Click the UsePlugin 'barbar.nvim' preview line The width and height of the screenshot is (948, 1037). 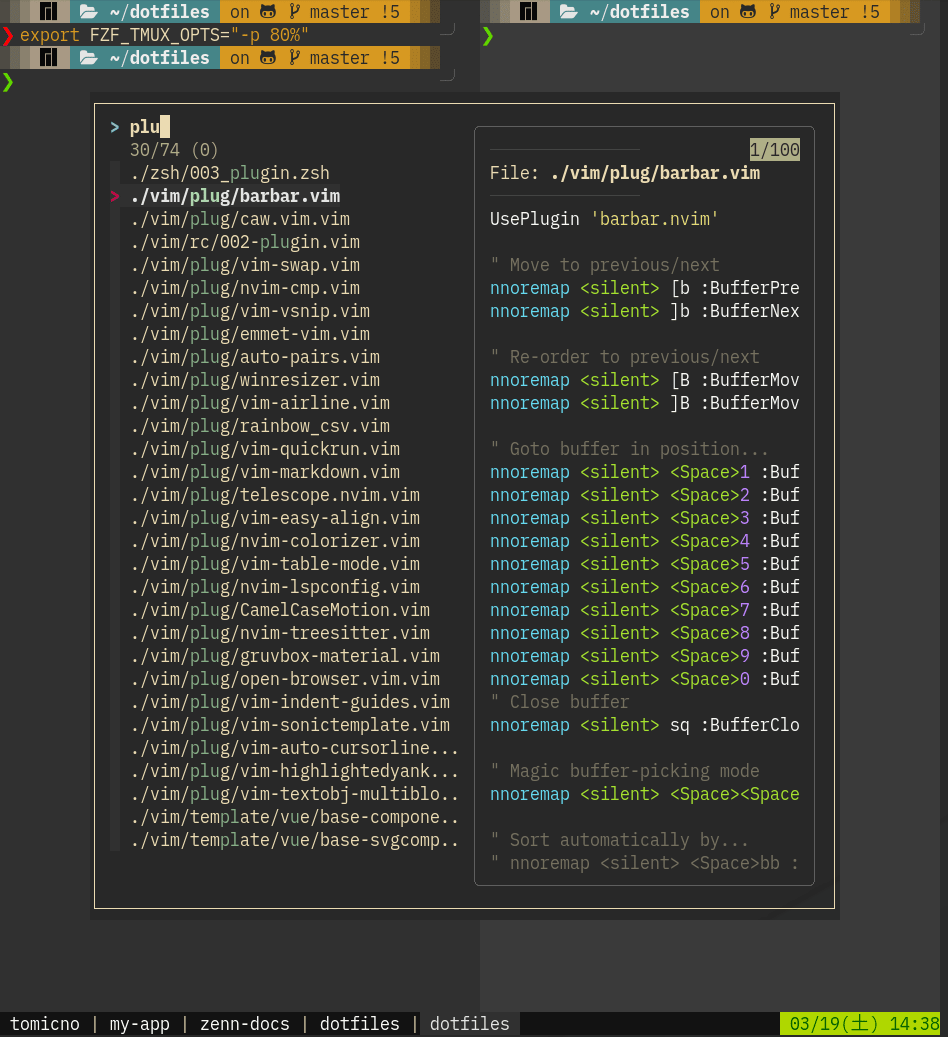coord(604,219)
